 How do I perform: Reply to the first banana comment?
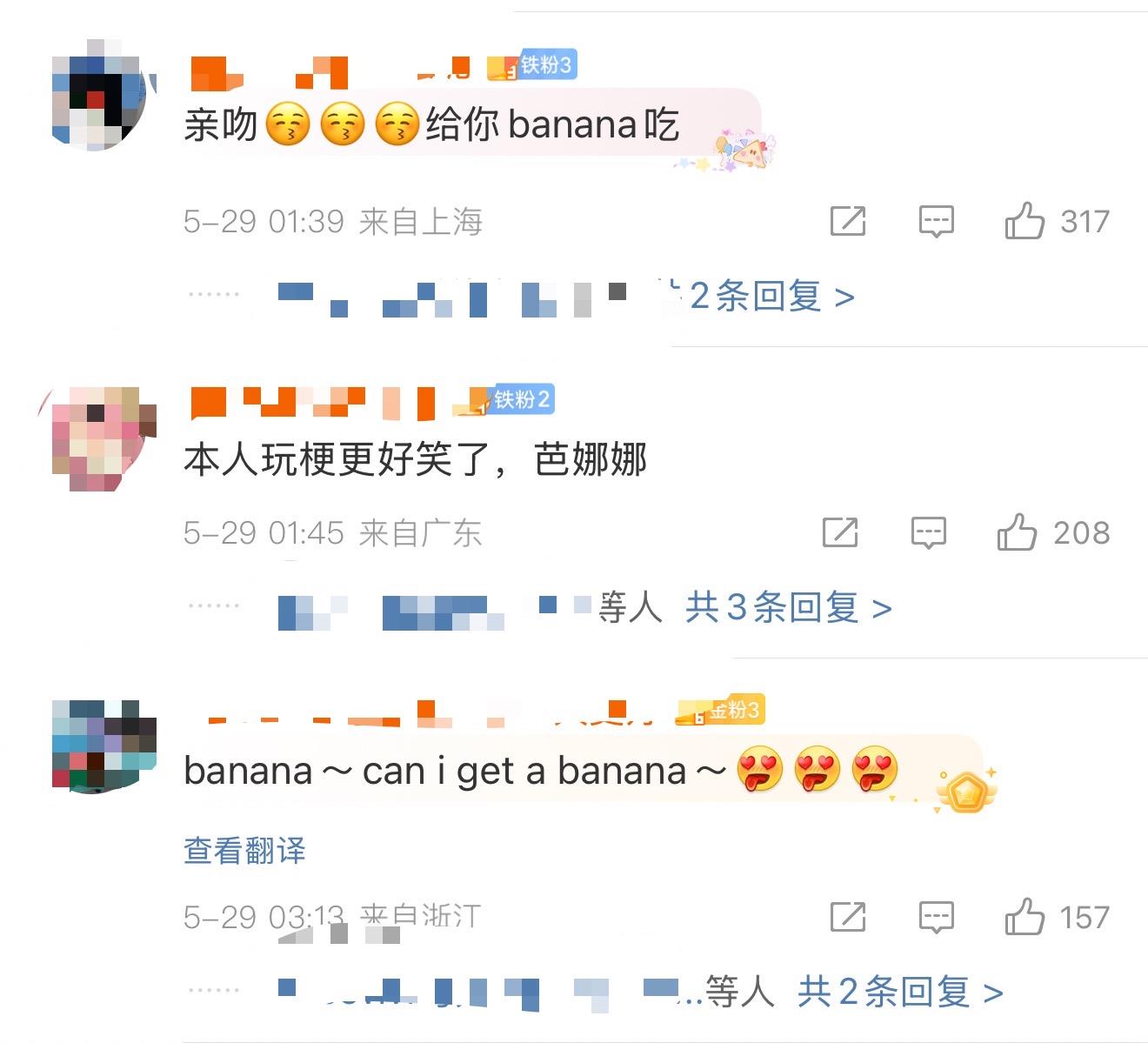click(936, 221)
